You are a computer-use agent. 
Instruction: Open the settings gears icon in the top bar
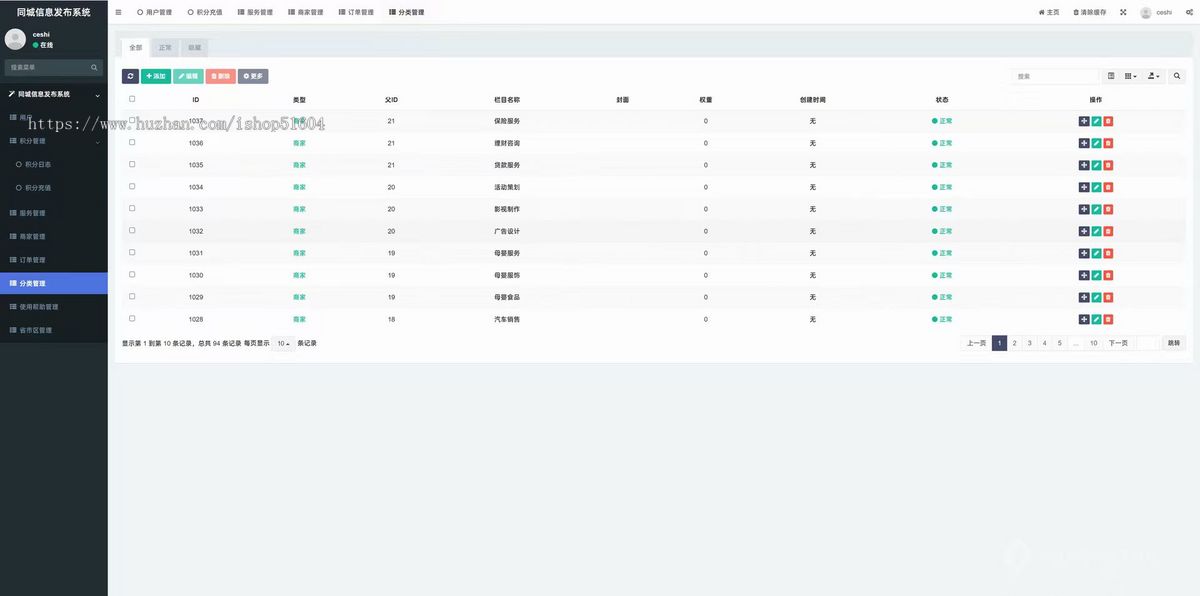pos(1188,12)
